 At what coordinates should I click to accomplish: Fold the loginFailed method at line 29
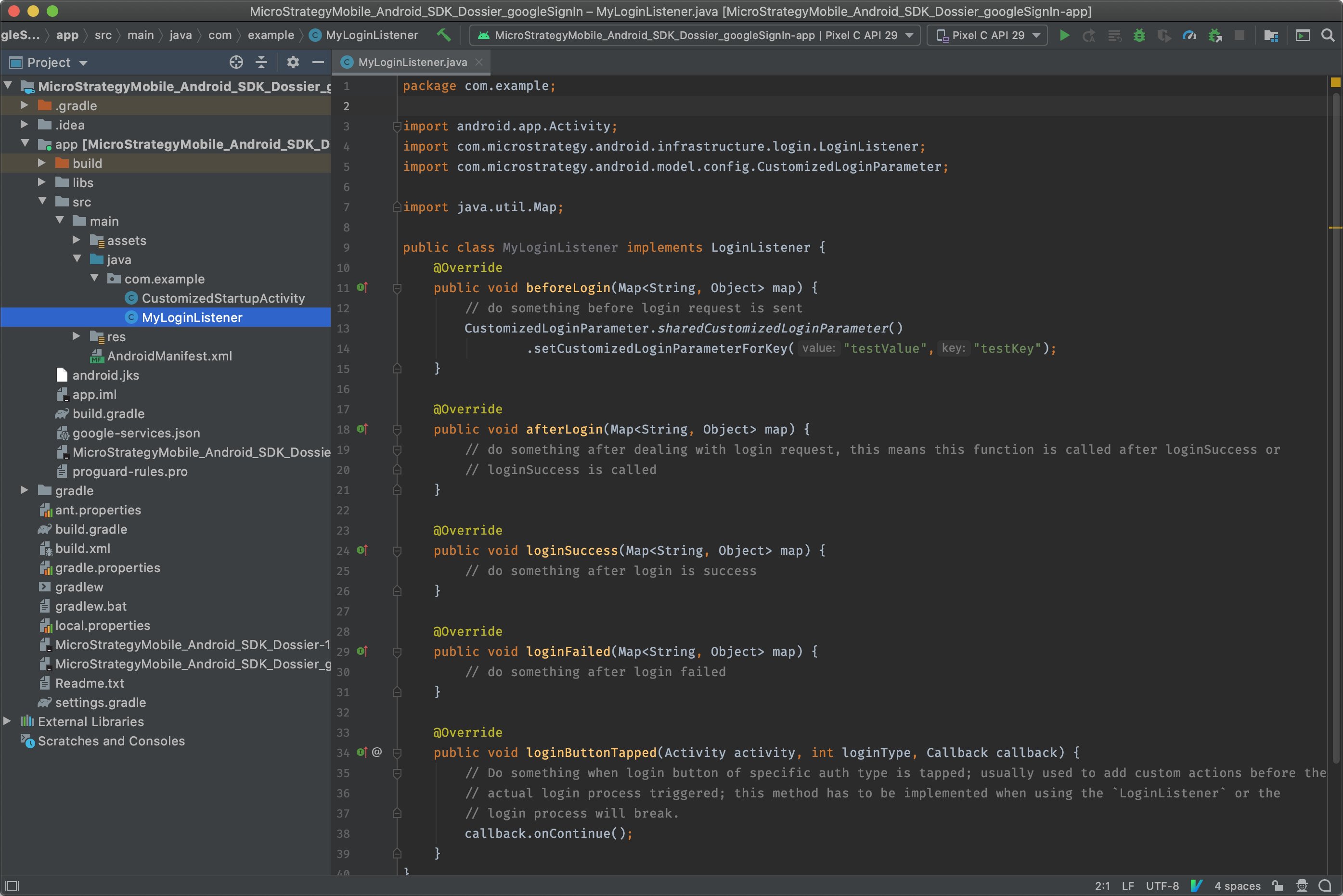[397, 652]
